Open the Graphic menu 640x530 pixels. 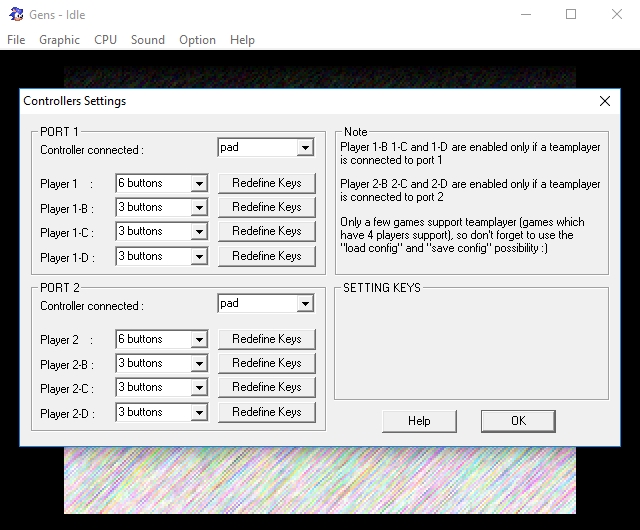[60, 40]
